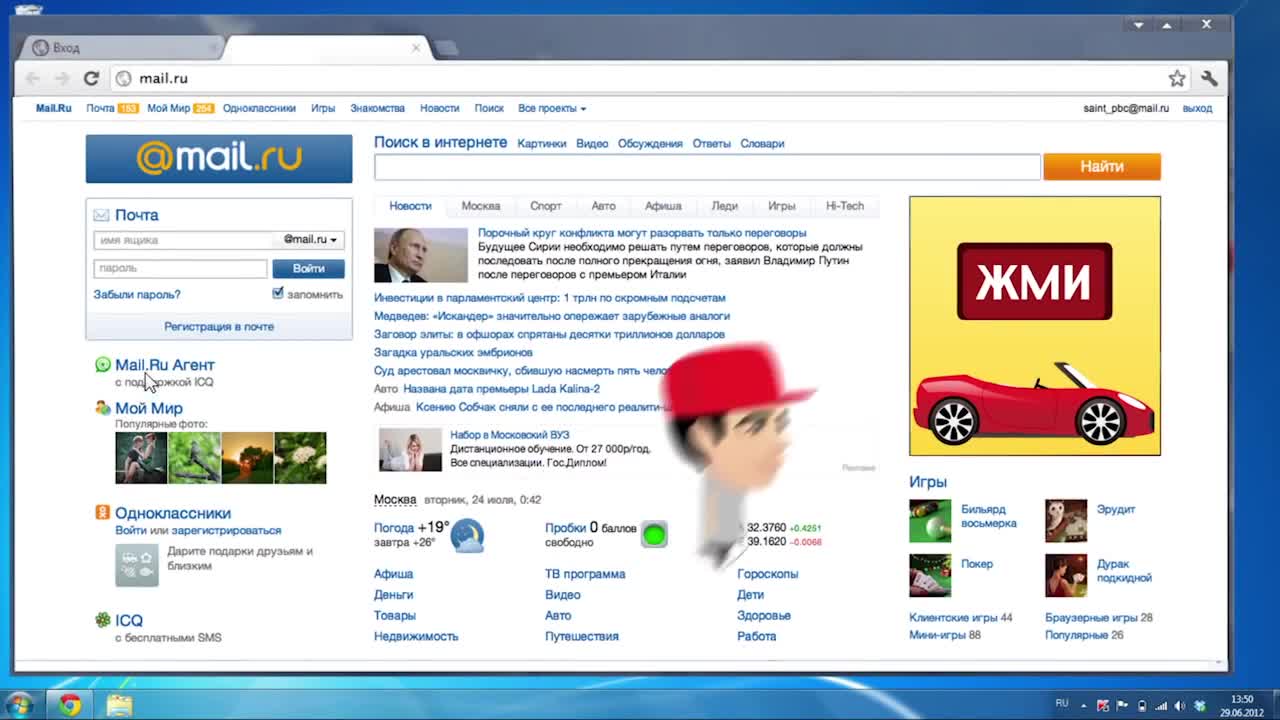The height and width of the screenshot is (720, 1280).
Task: Switch to the Новости news tab
Action: pos(410,206)
